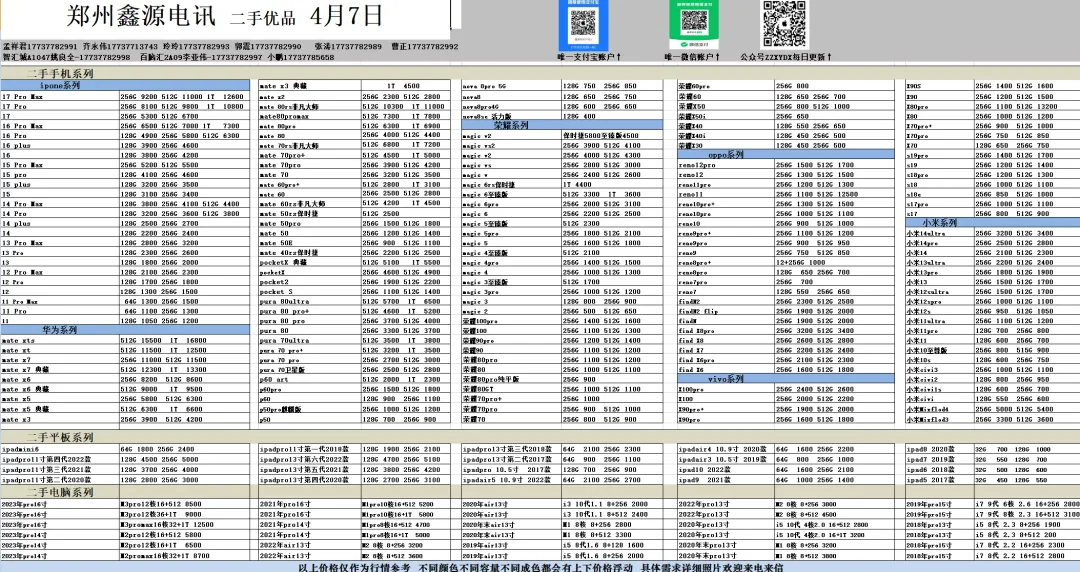Click the find X7 model cell
This screenshot has width=1080, height=572.
coord(726,350)
